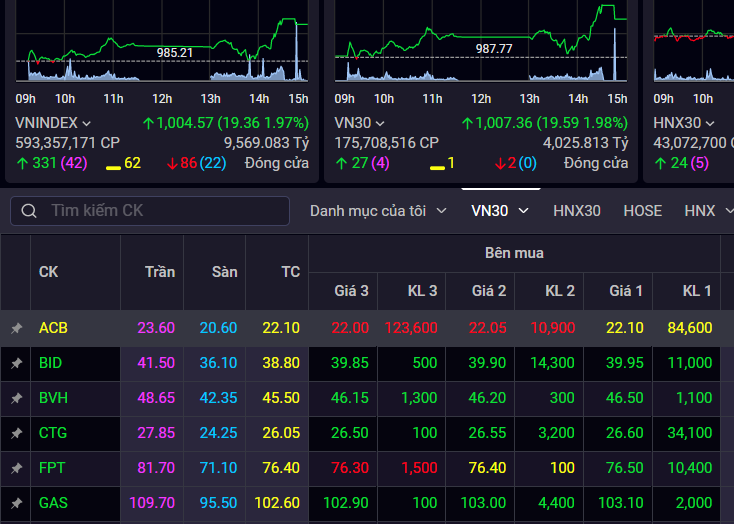Select the HOSE tab
This screenshot has width=734, height=524.
[642, 211]
